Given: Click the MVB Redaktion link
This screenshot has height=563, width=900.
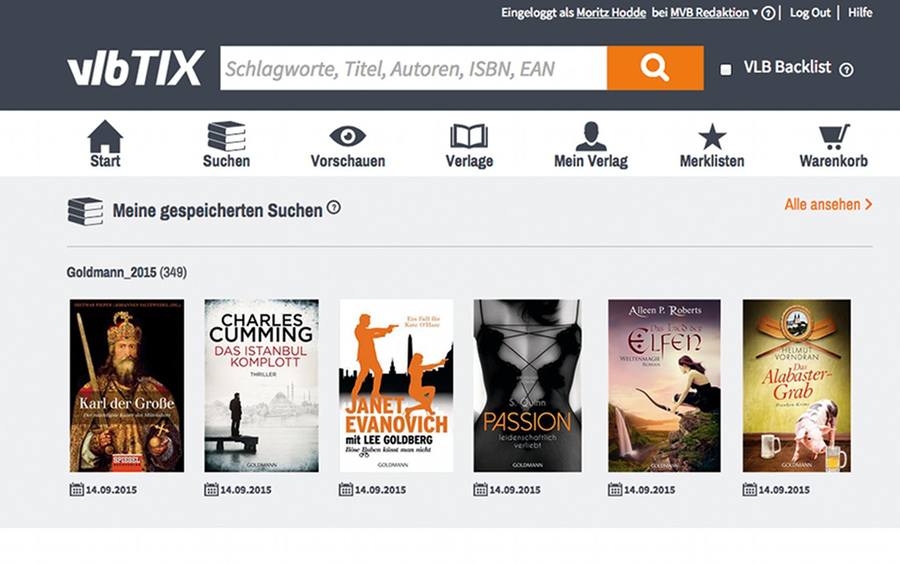Looking at the screenshot, I should click(x=709, y=12).
